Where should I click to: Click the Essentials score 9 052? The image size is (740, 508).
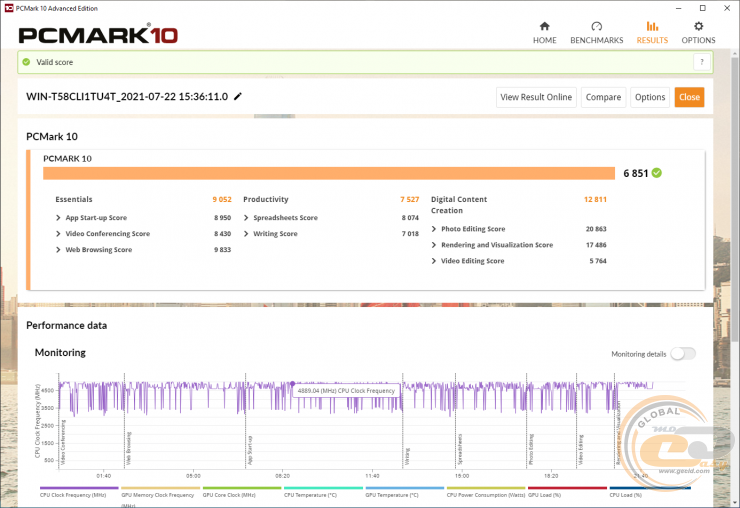point(222,199)
